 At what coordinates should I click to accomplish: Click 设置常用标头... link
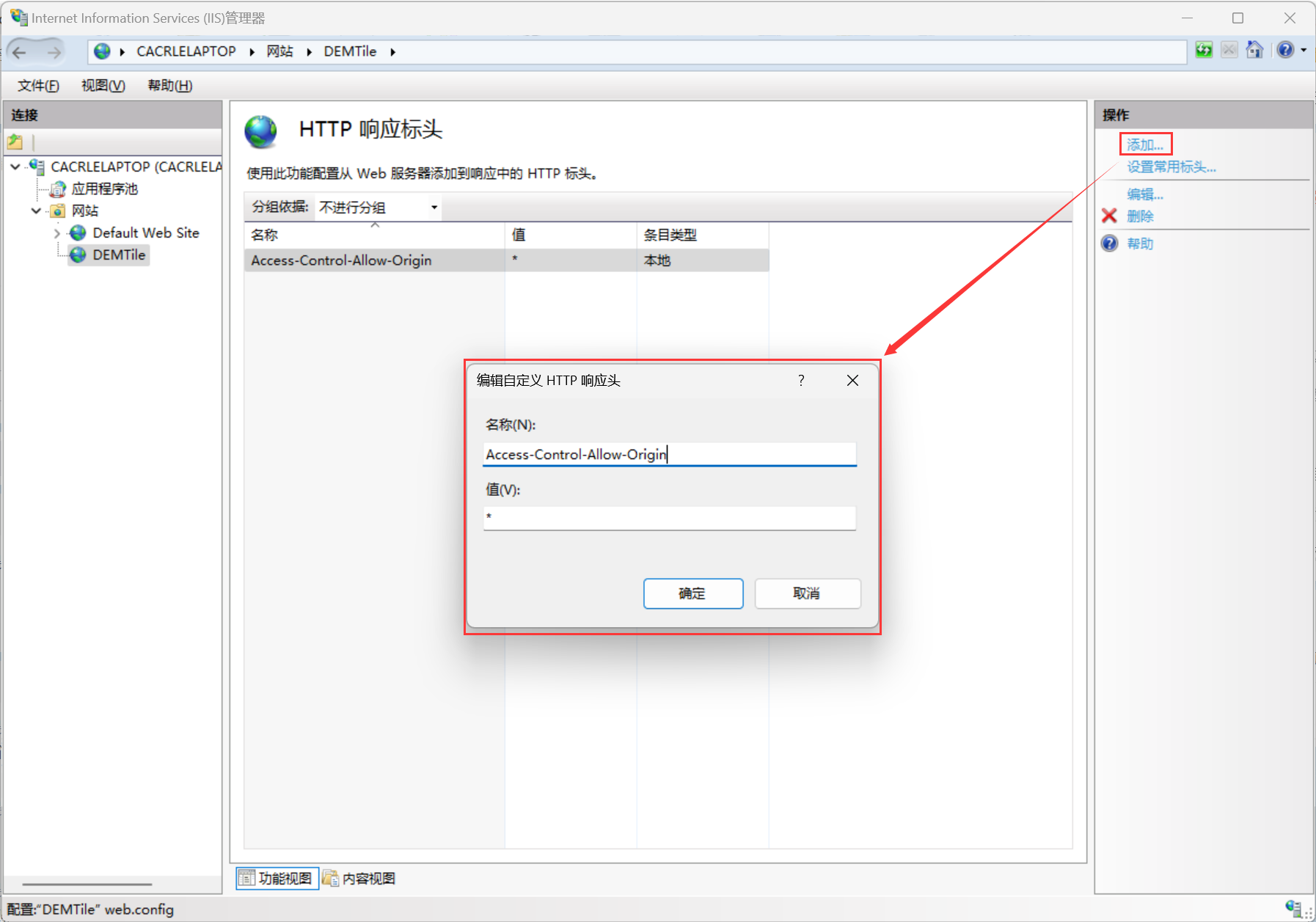click(1171, 167)
